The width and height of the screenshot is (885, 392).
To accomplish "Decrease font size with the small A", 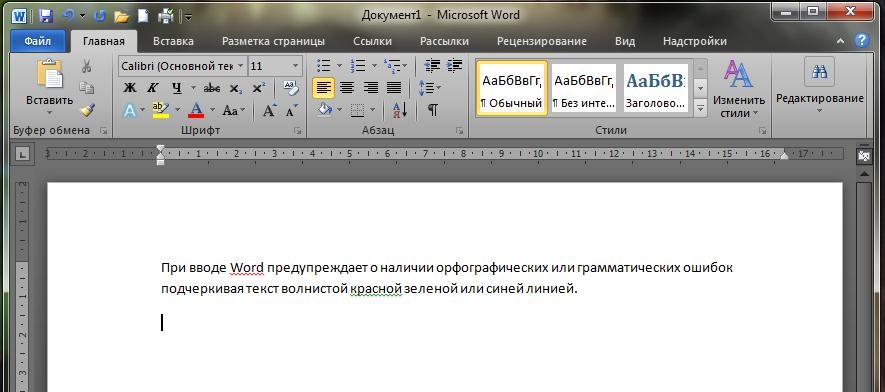I will [x=291, y=111].
